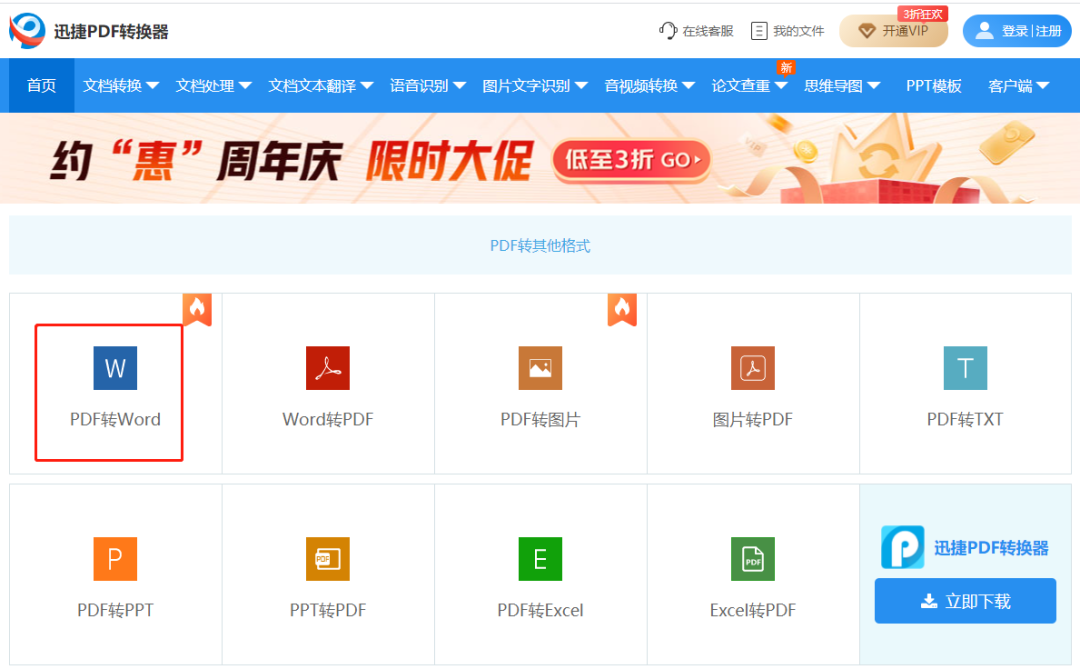Viewport: 1080px width, 669px height.
Task: Click the blue P client logo
Action: click(x=902, y=547)
